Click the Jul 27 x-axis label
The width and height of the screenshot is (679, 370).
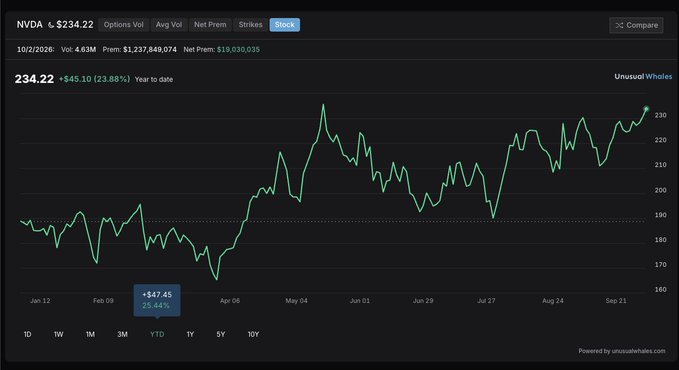tap(486, 301)
